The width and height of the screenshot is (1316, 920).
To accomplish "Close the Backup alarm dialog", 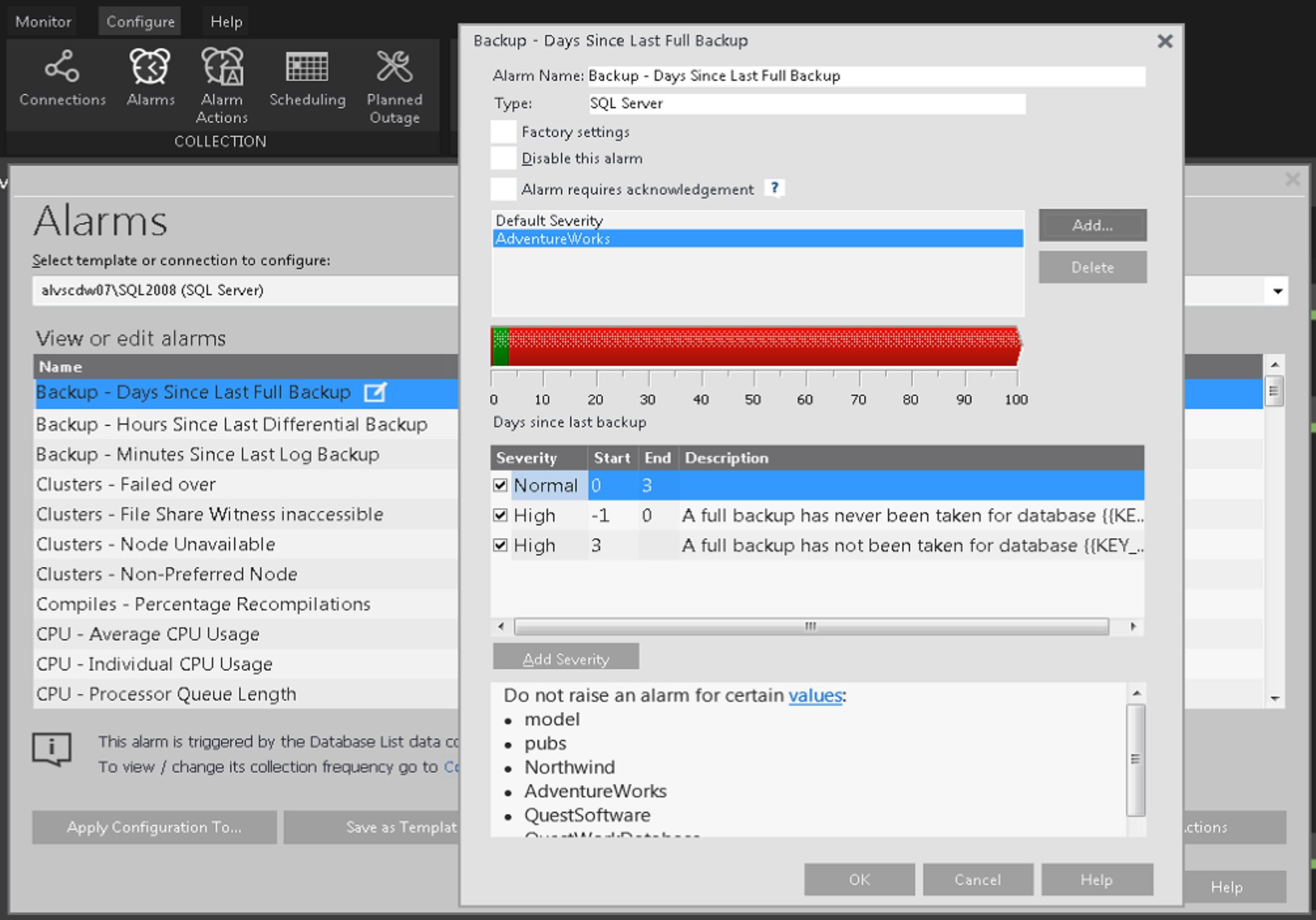I will [1164, 41].
